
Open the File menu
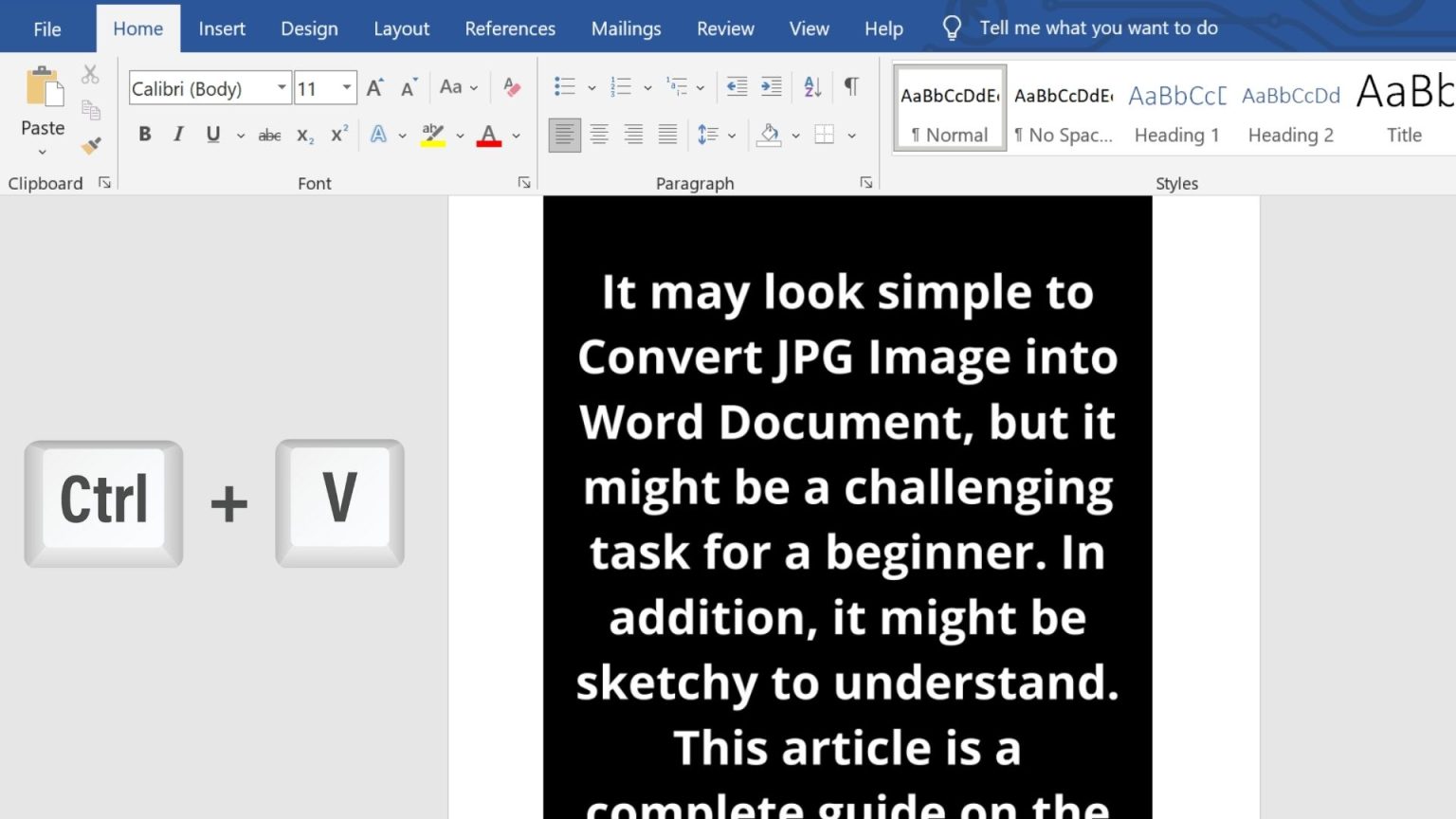click(47, 29)
